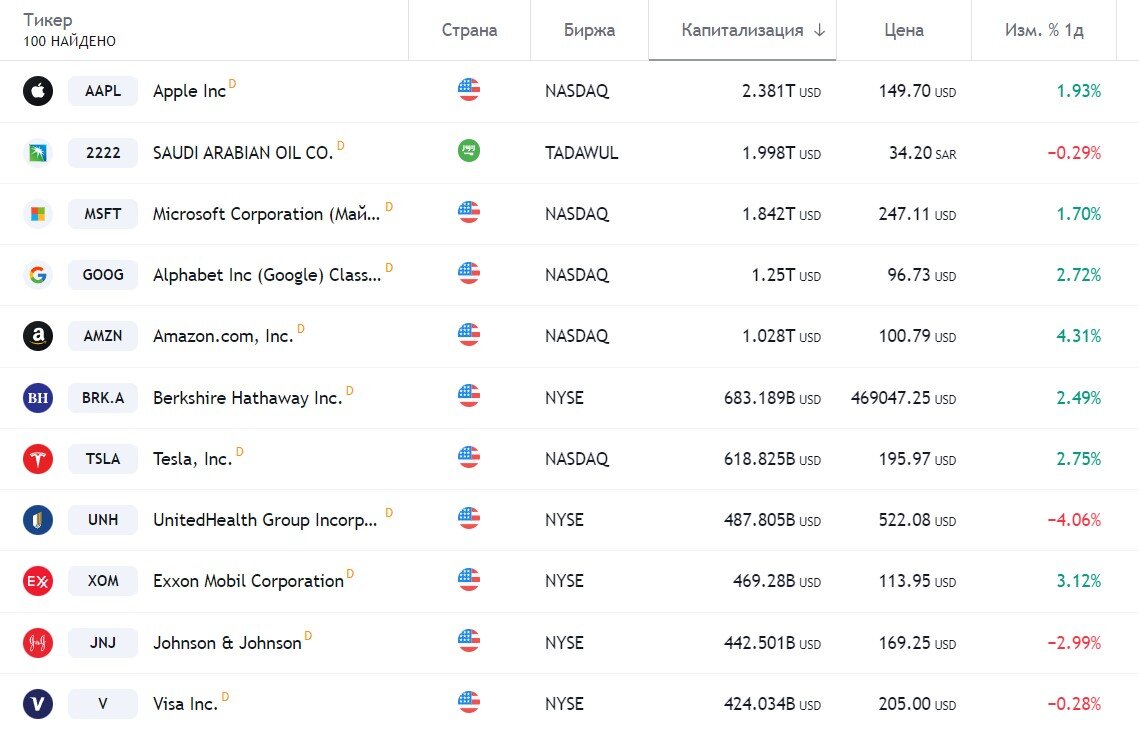Click the UnitedHealth logo icon
1139x734 pixels.
[x=38, y=520]
